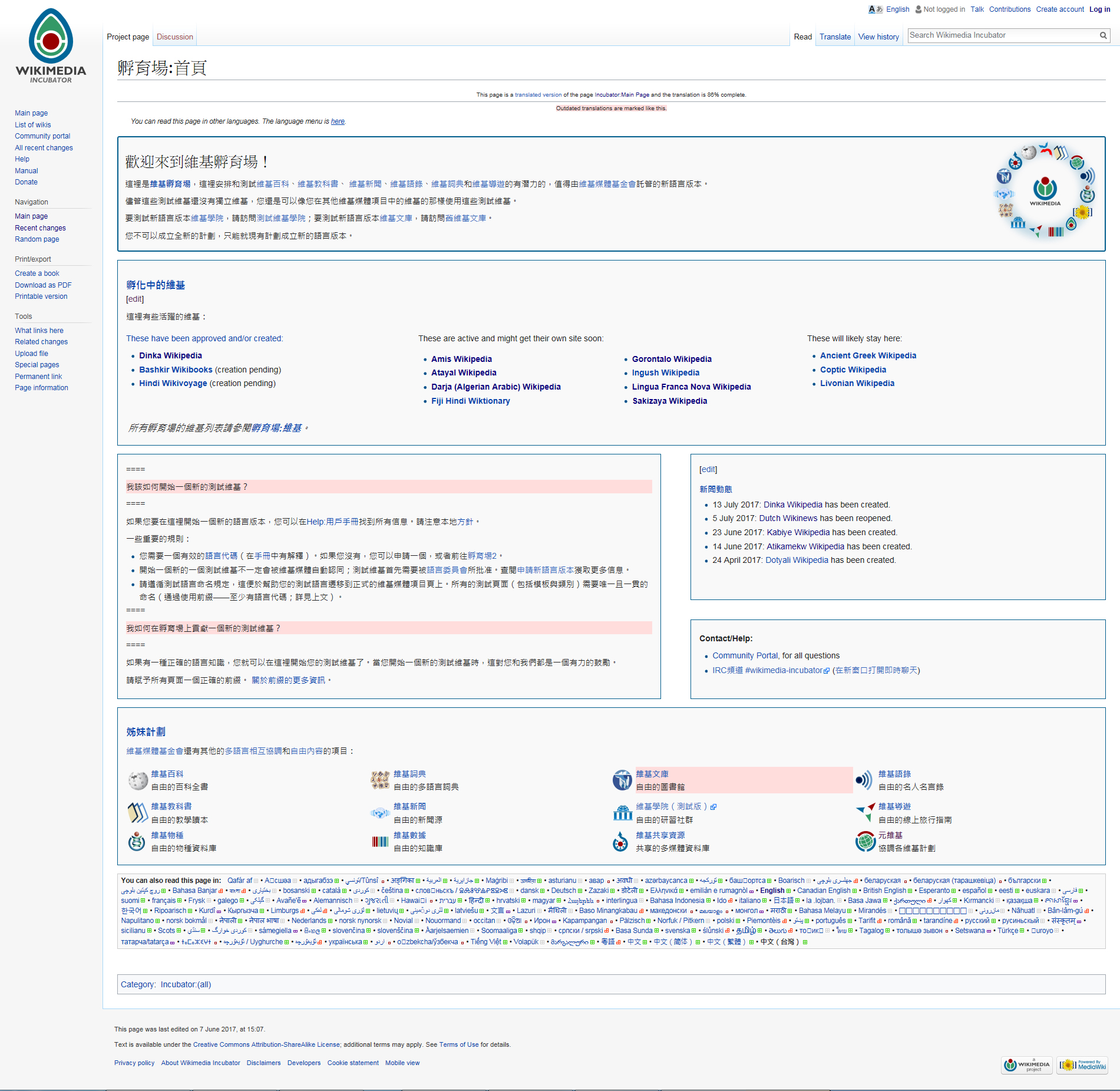This screenshot has width=1120, height=1091.
Task: Click the Wikibooks icon
Action: 138,813
